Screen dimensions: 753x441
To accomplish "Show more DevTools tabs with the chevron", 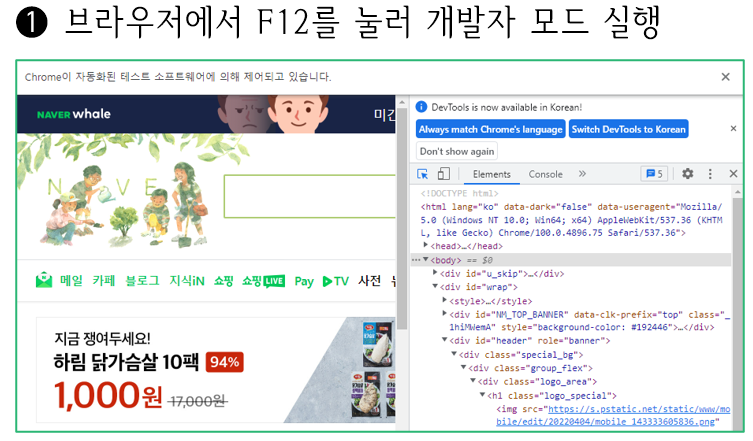I will 582,174.
